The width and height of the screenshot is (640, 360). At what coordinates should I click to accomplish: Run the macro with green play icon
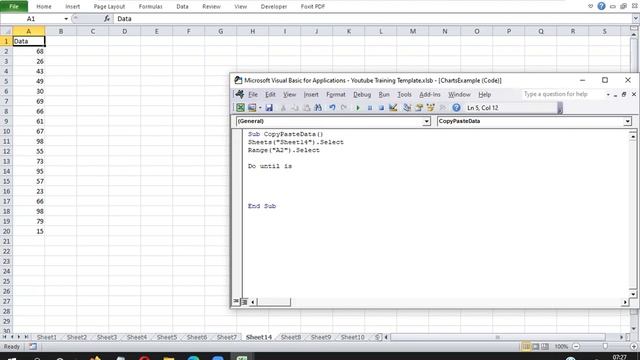358,108
